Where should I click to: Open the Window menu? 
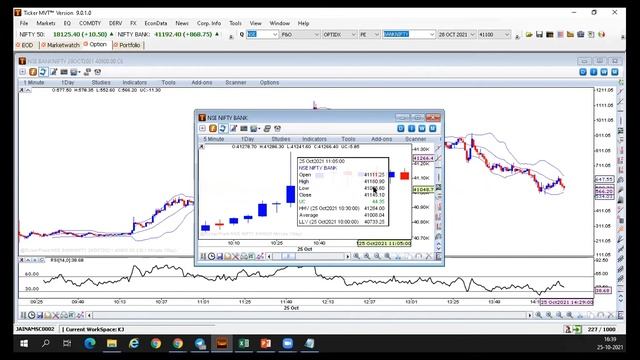click(x=279, y=23)
